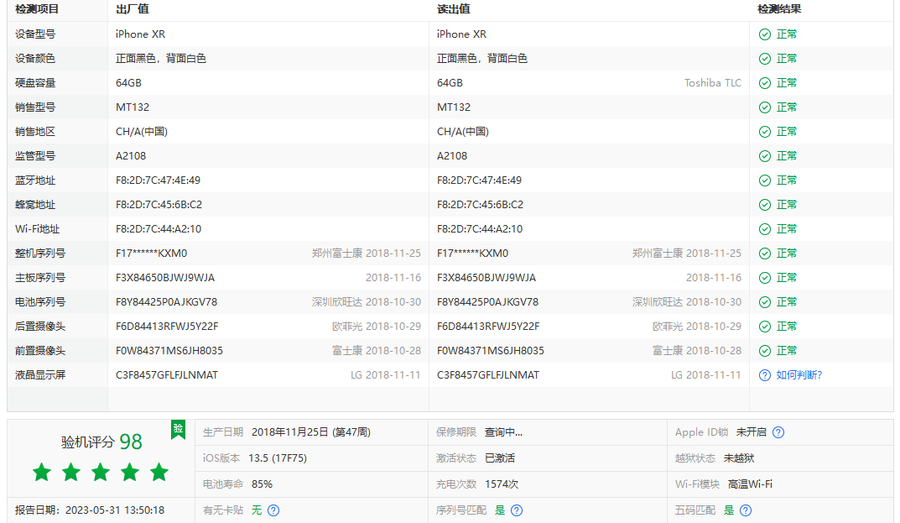This screenshot has height=523, width=900.
Task: Click the green check icon in 销售型号 row
Action: [765, 107]
